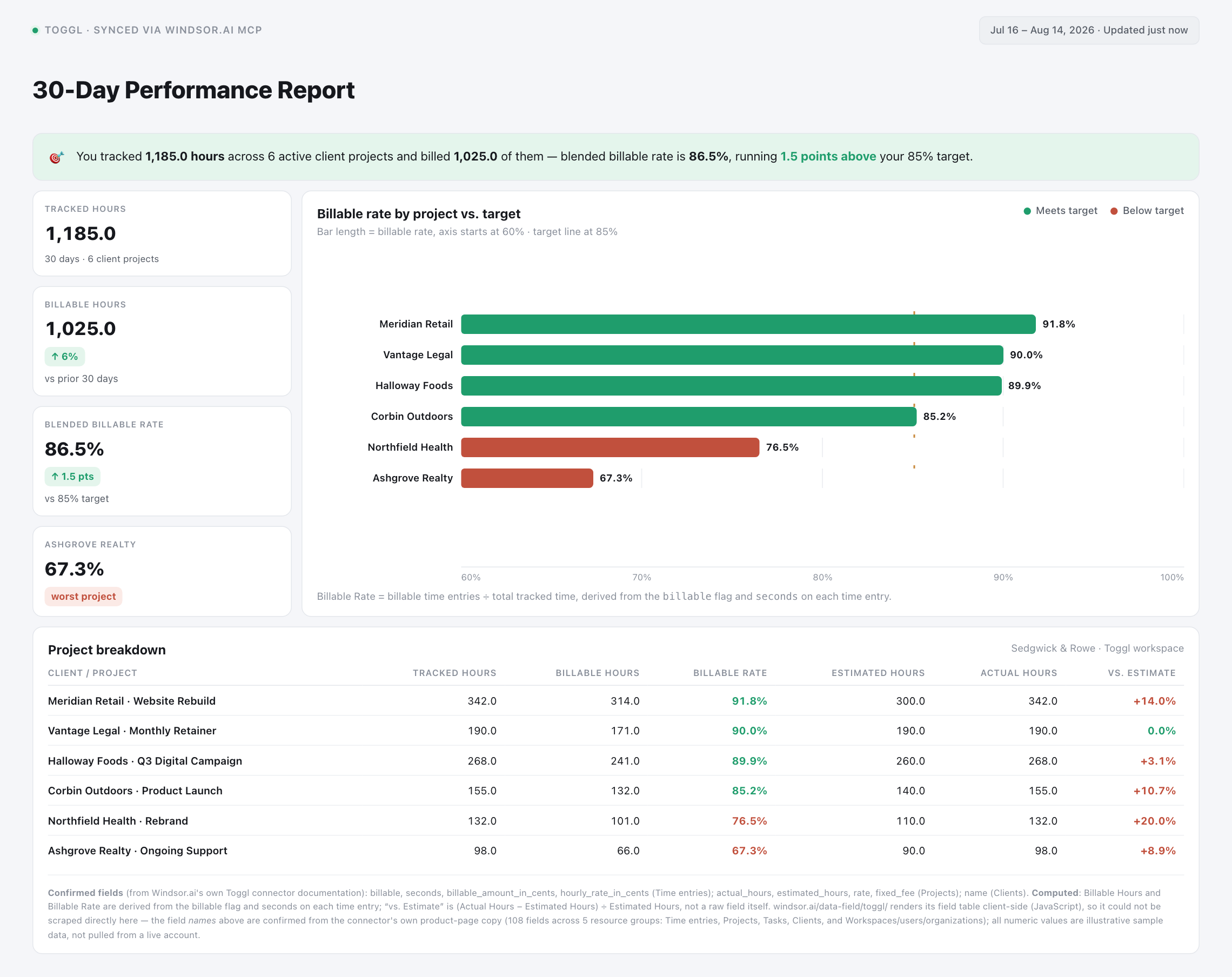This screenshot has width=1232, height=977.
Task: Select the Vantage Legal bar in chart
Action: tap(732, 355)
